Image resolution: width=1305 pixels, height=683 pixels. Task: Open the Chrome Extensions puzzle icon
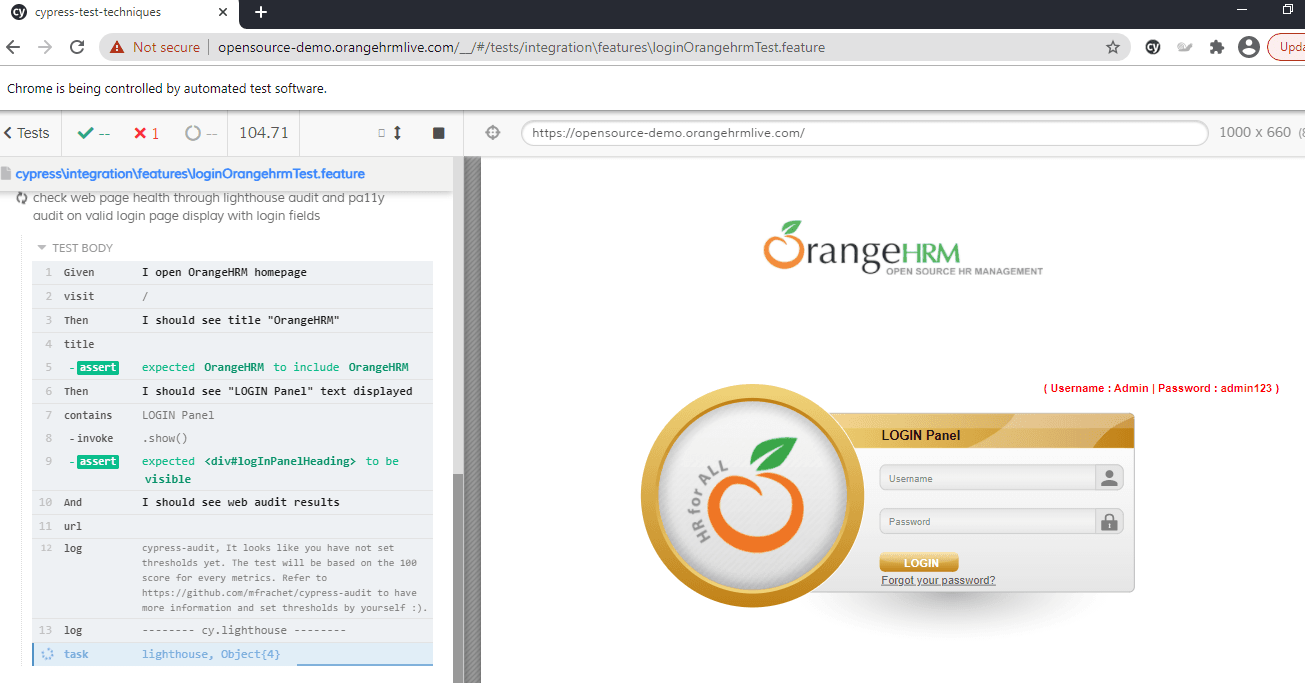1217,47
